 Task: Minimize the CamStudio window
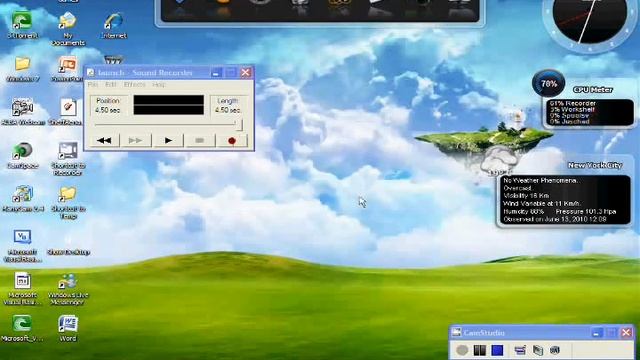pyautogui.click(x=596, y=333)
